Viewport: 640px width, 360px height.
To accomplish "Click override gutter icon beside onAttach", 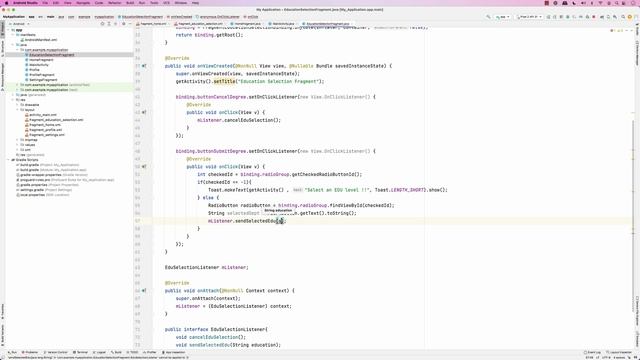I will tap(144, 291).
